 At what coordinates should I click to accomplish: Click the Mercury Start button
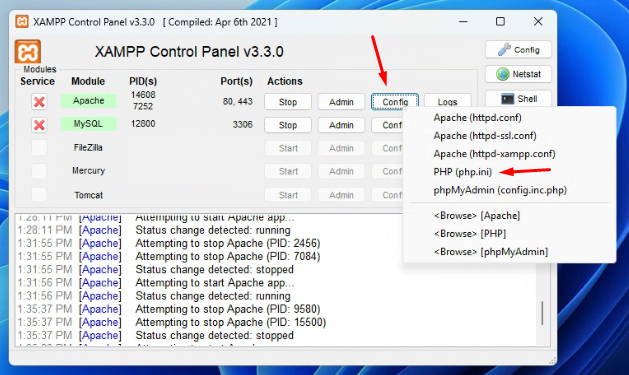[288, 172]
